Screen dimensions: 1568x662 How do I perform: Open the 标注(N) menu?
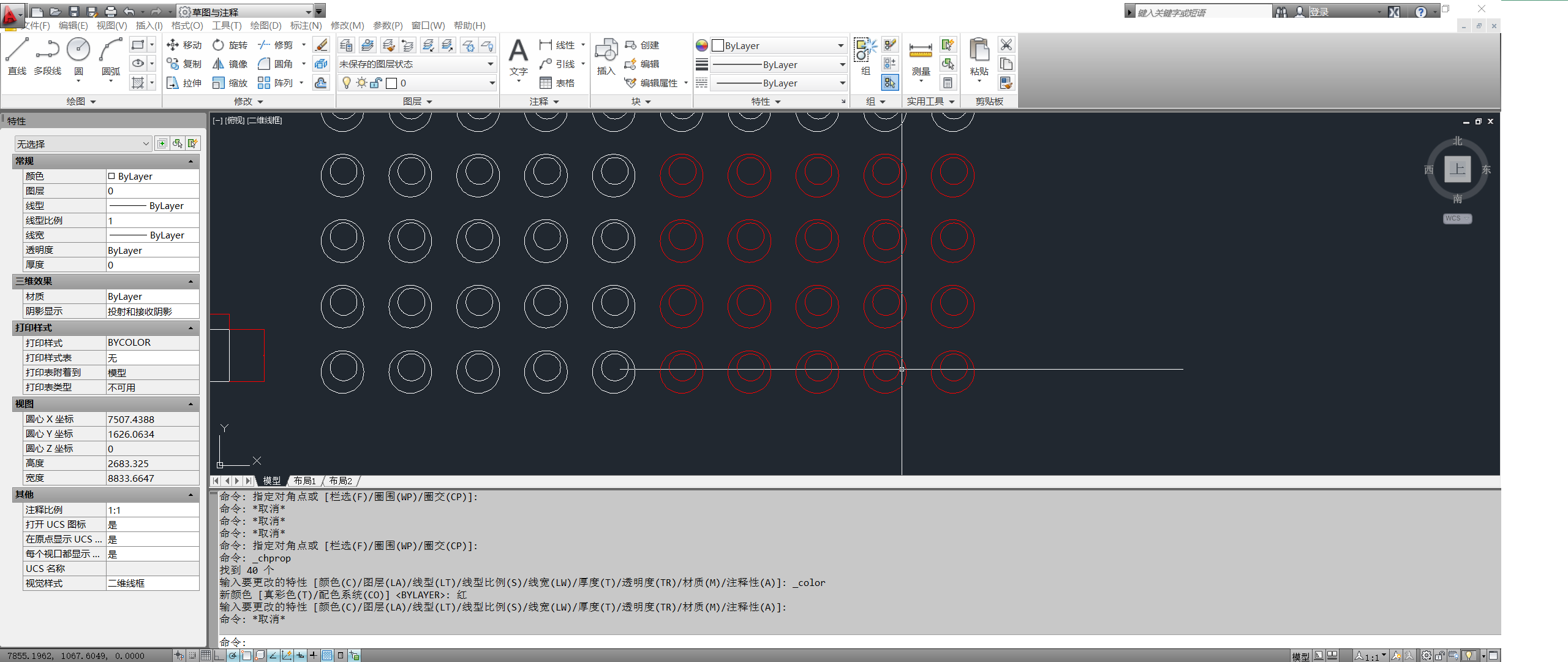click(x=306, y=26)
